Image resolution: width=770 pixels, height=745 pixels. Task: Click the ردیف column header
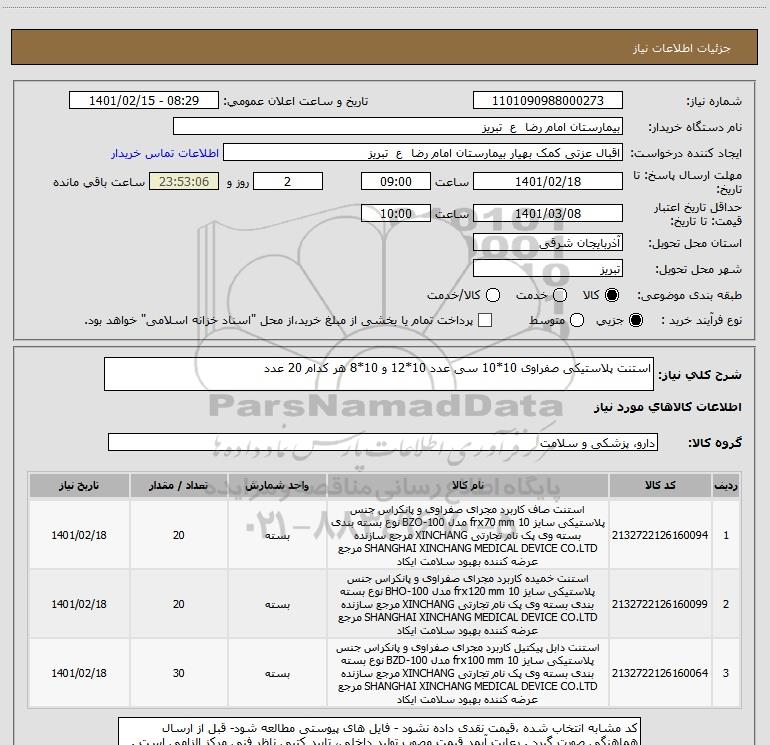click(726, 485)
